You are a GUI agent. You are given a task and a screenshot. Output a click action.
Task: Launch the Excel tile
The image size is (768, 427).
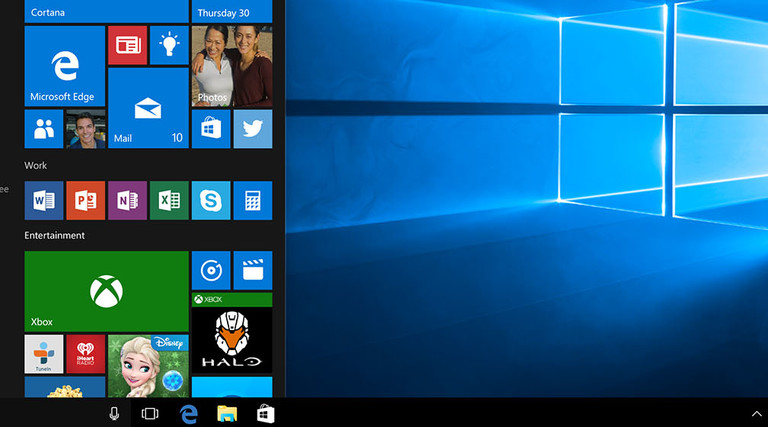coord(169,200)
